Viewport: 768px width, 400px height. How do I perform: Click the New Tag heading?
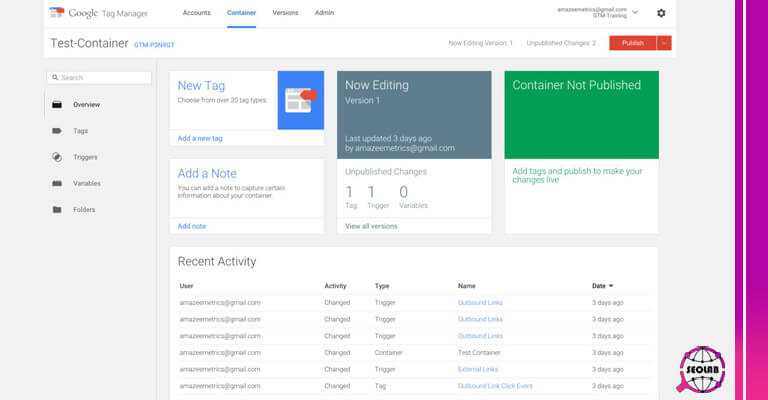point(201,86)
